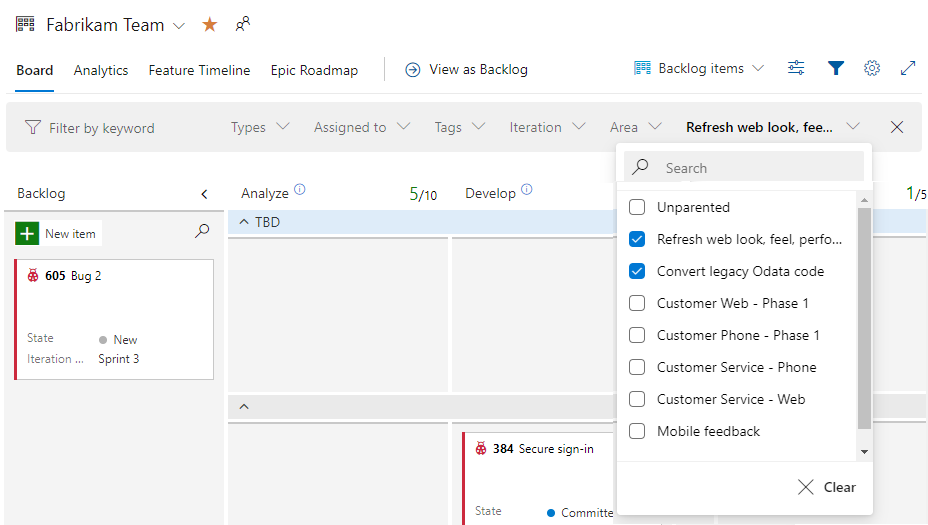
Task: Open board settings gear icon
Action: click(872, 69)
